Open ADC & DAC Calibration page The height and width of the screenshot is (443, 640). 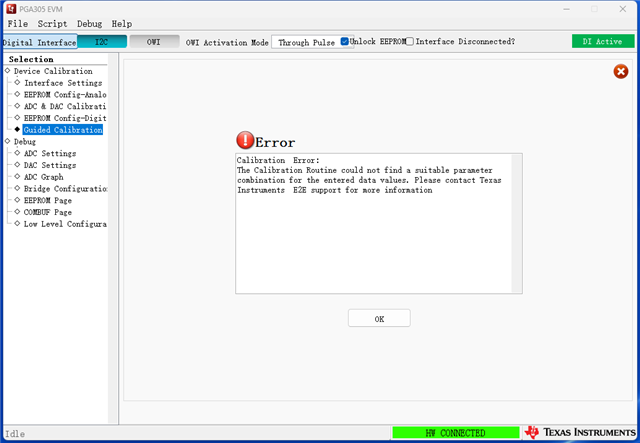pyautogui.click(x=65, y=107)
